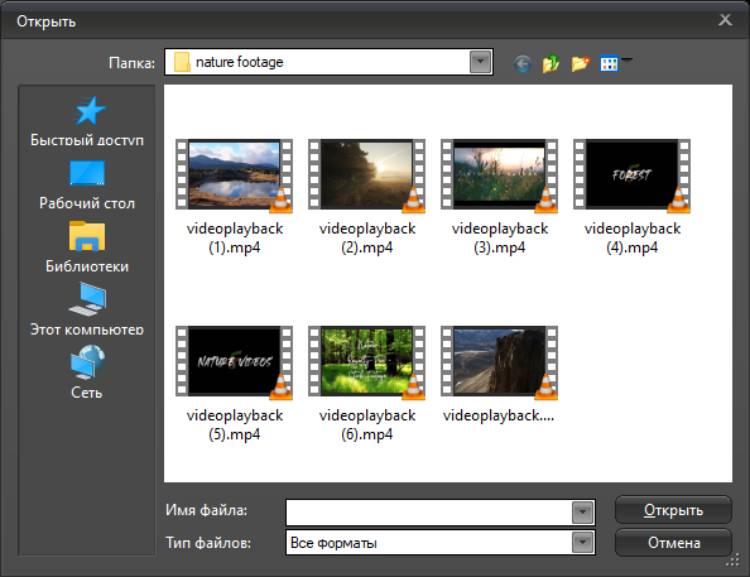This screenshot has width=750, height=577.
Task: Go up one folder level
Action: click(551, 63)
